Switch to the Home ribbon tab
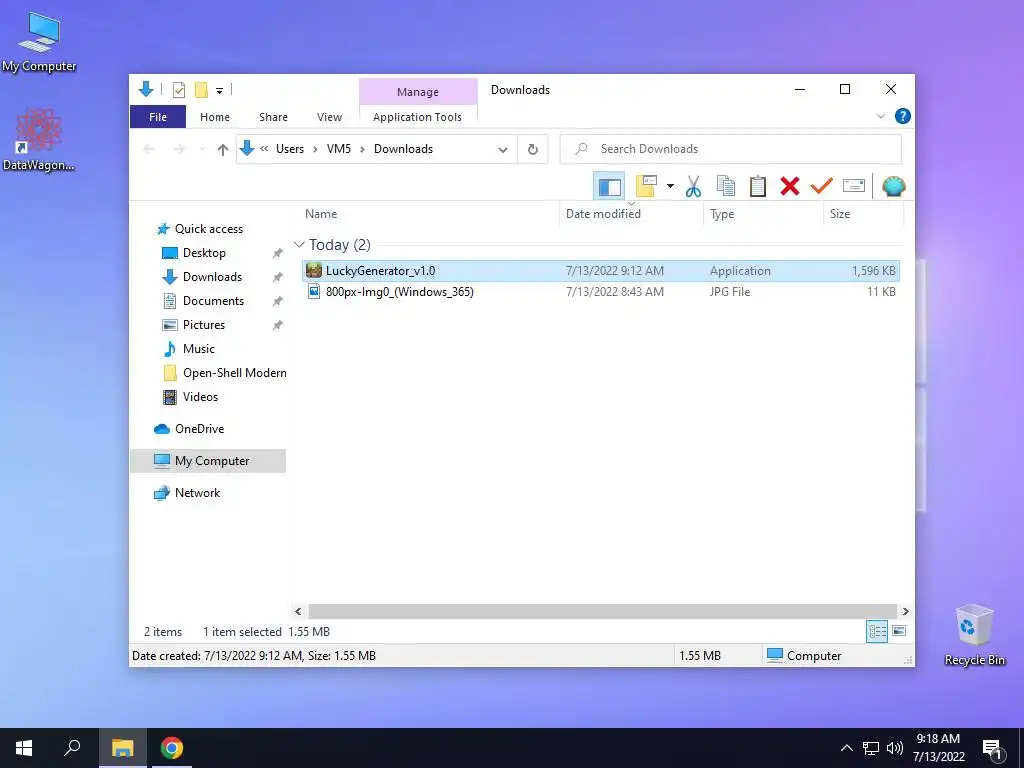Viewport: 1024px width, 768px height. click(215, 117)
